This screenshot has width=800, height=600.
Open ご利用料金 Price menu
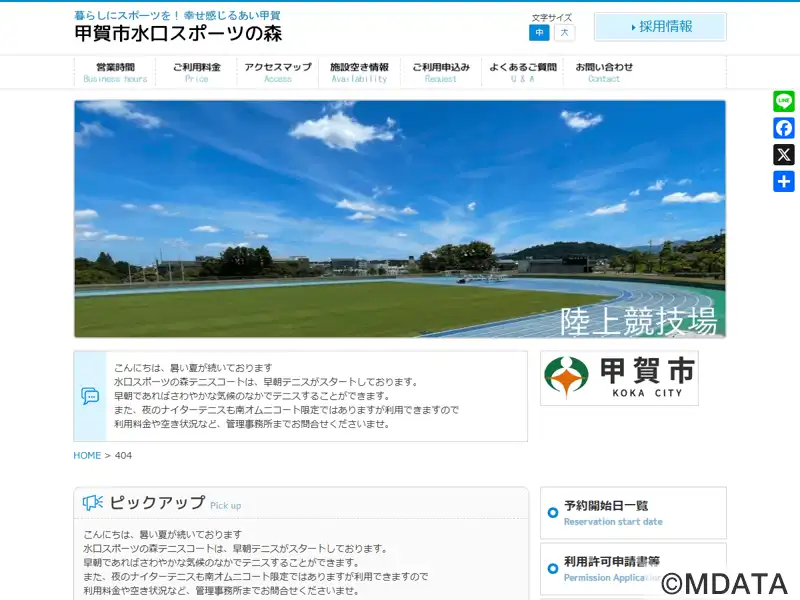click(196, 72)
